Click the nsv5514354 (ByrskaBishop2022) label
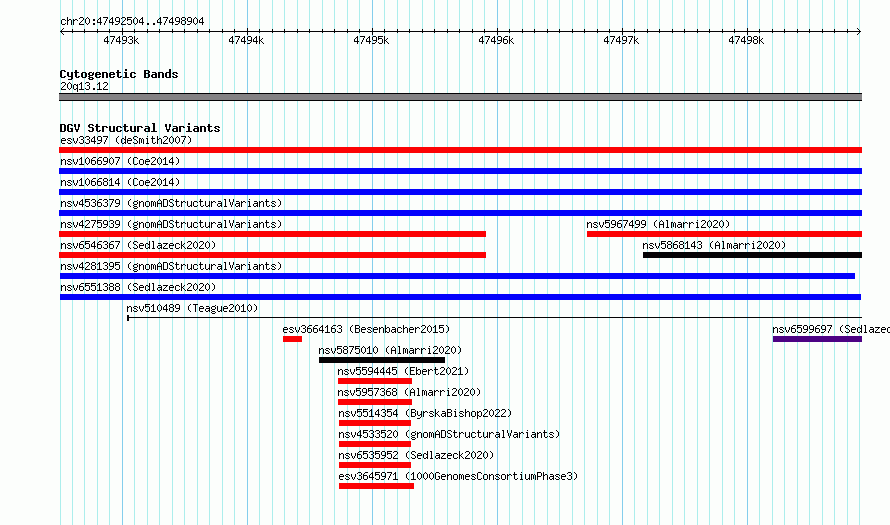 click(x=425, y=413)
